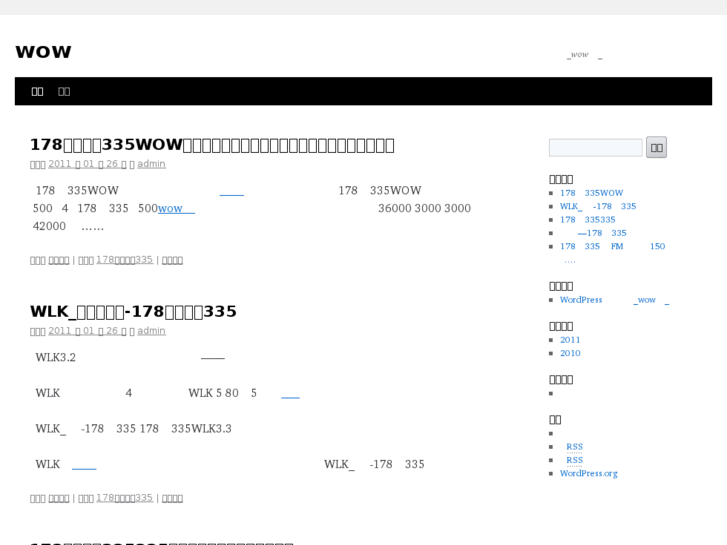Open the admin author link under the WLK_ post
Image resolution: width=727 pixels, height=545 pixels.
(151, 331)
